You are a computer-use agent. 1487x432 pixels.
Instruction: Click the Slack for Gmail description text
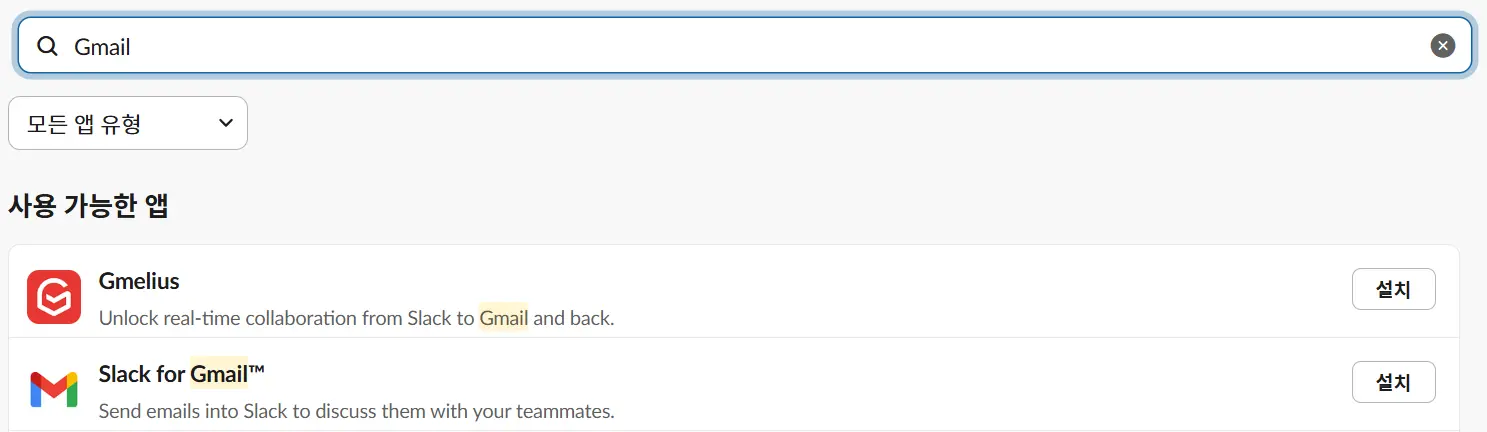pos(356,411)
